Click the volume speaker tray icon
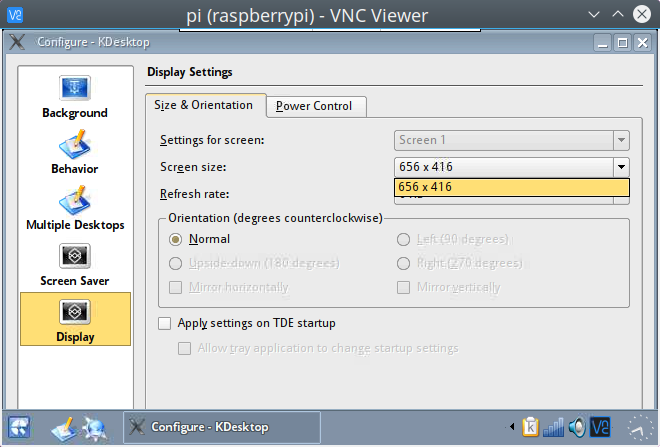660x447 pixels. coord(577,427)
